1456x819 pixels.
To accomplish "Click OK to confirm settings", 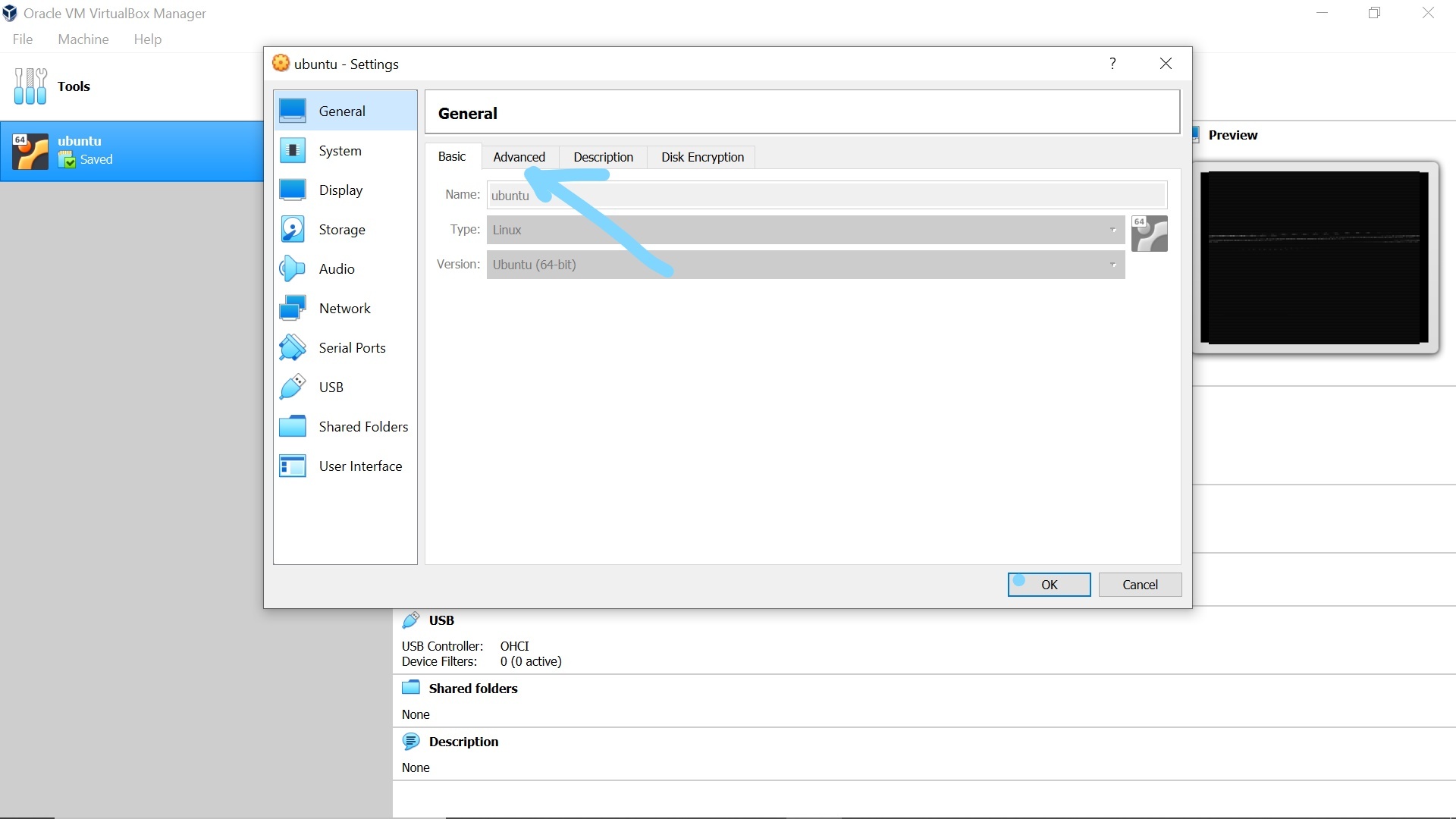I will coord(1049,584).
